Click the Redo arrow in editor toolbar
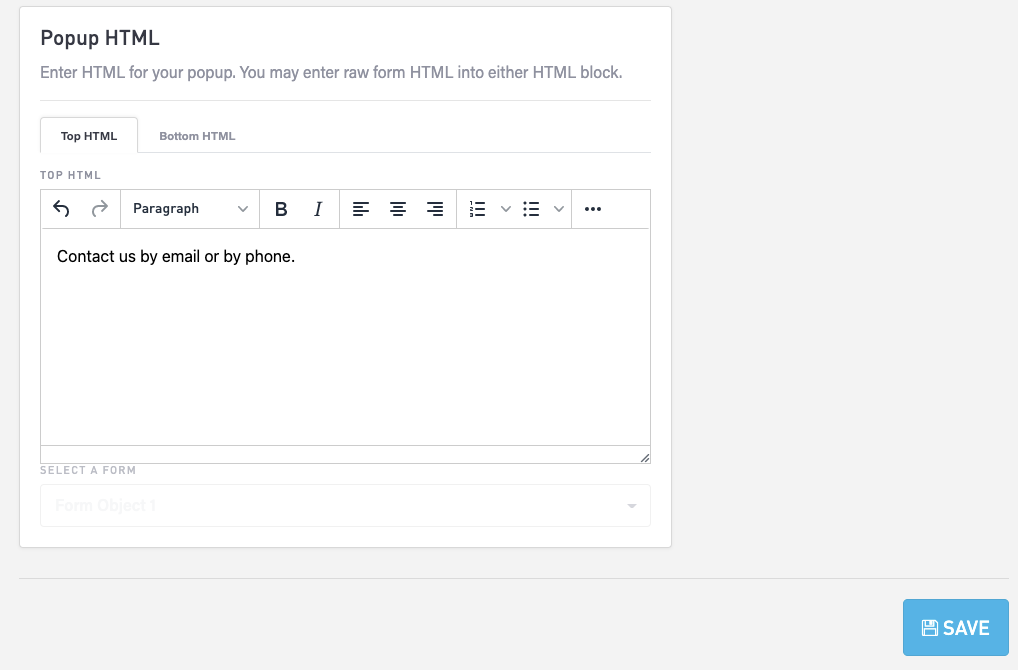 click(x=99, y=209)
